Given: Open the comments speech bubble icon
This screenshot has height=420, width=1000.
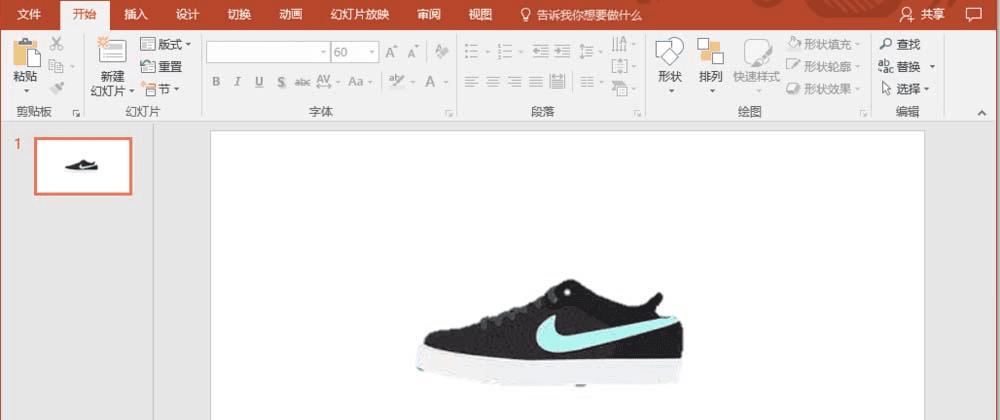Looking at the screenshot, I should (973, 15).
